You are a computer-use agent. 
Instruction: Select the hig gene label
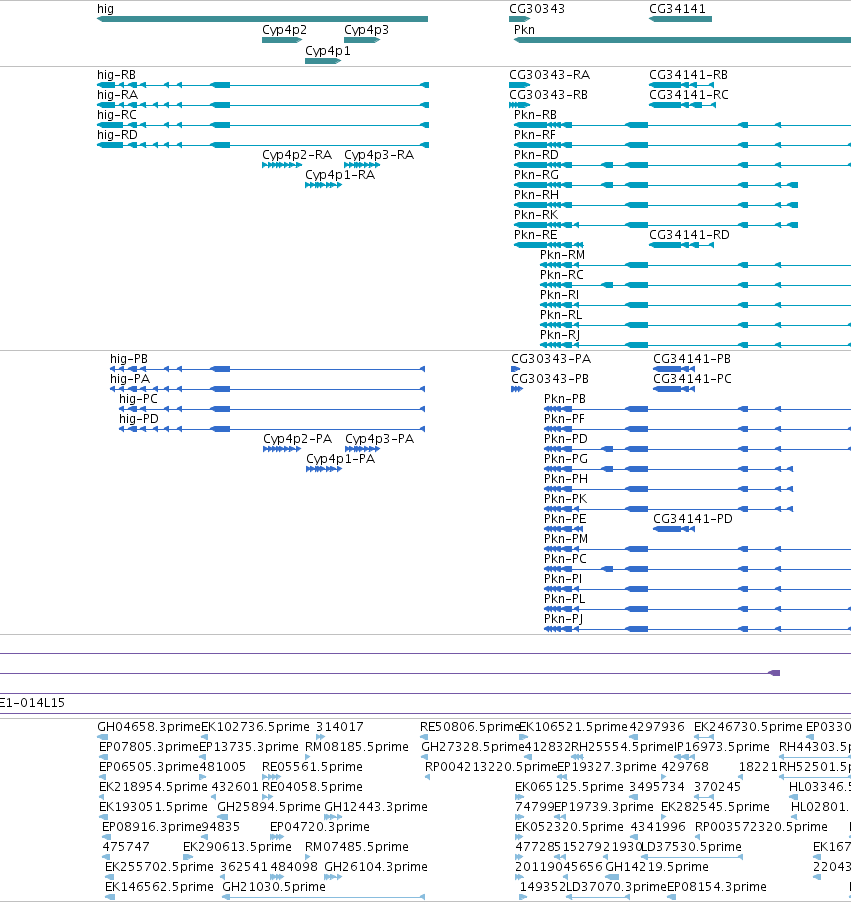[x=105, y=9]
